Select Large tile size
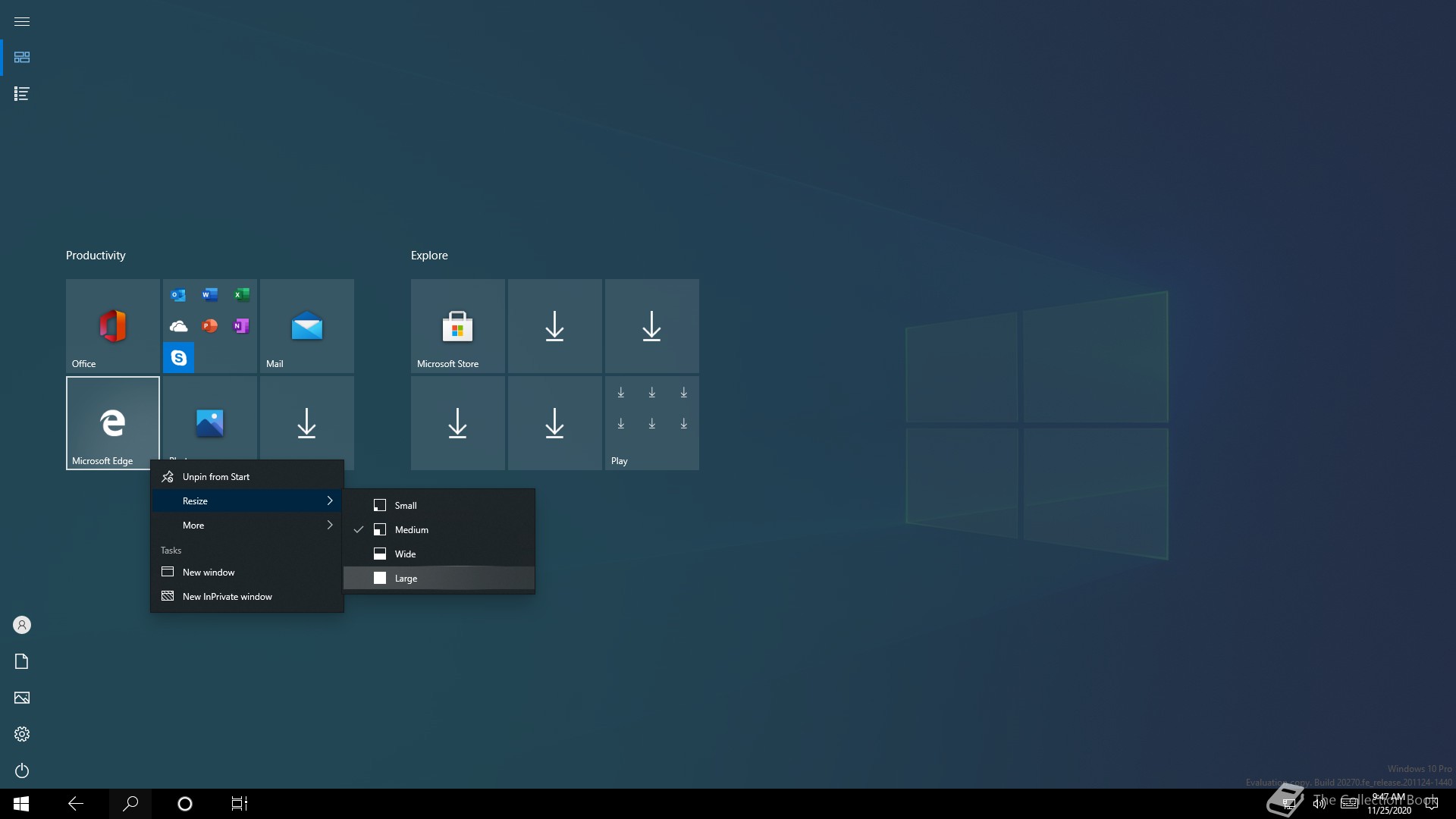Image resolution: width=1456 pixels, height=819 pixels. pos(439,578)
